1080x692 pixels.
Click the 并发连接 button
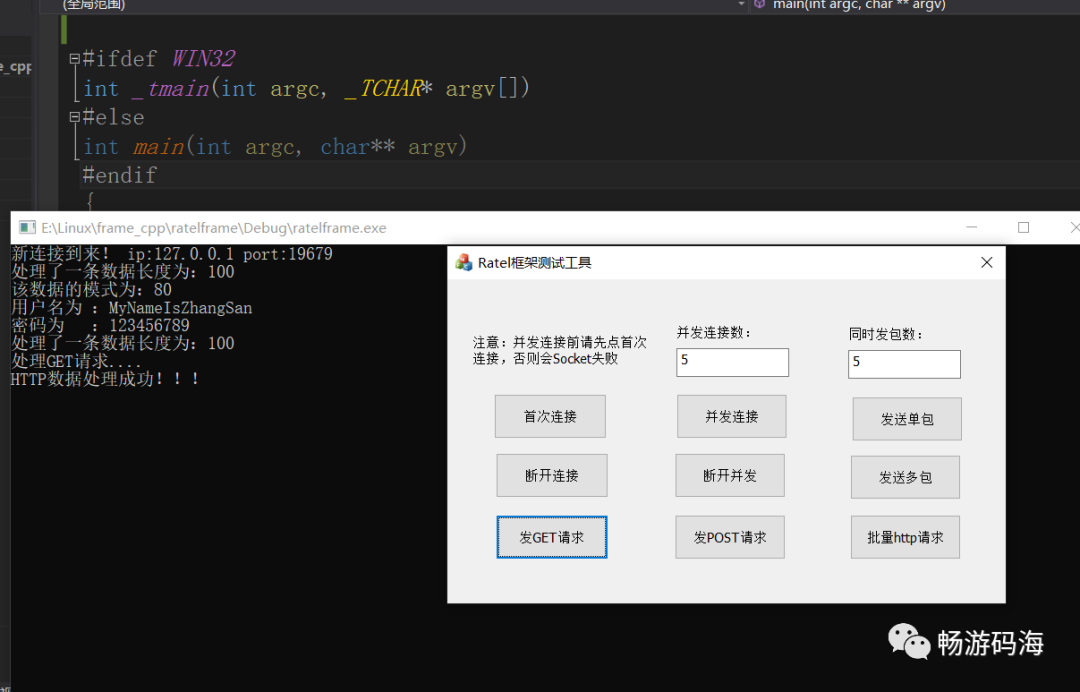731,417
